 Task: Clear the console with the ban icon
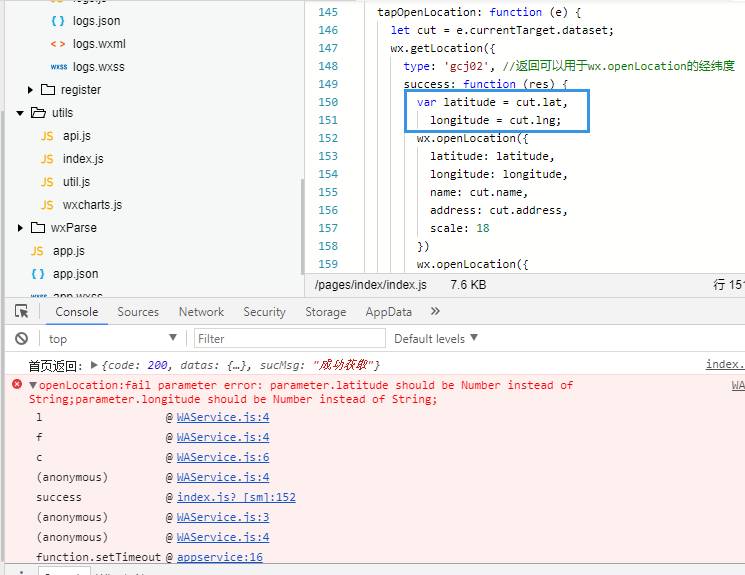click(21, 338)
